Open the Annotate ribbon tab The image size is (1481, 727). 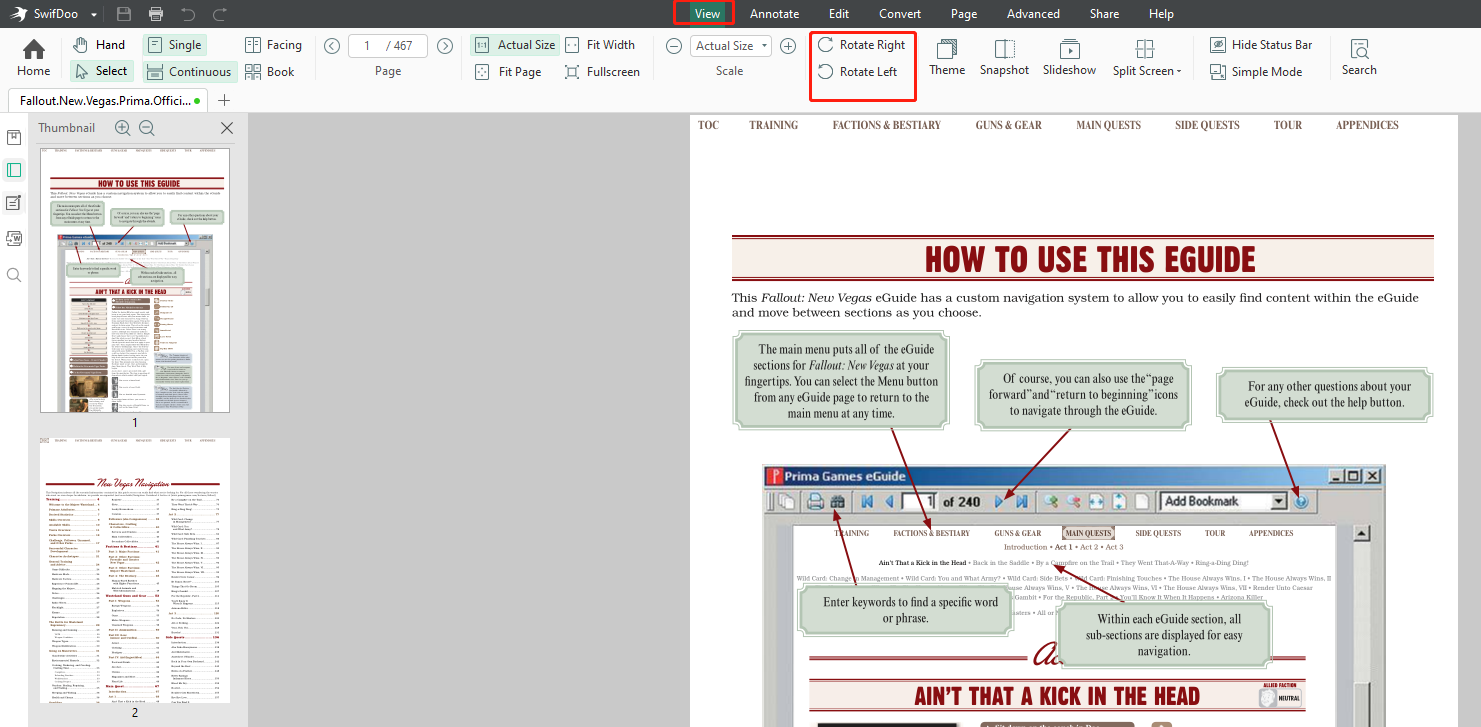coord(774,14)
